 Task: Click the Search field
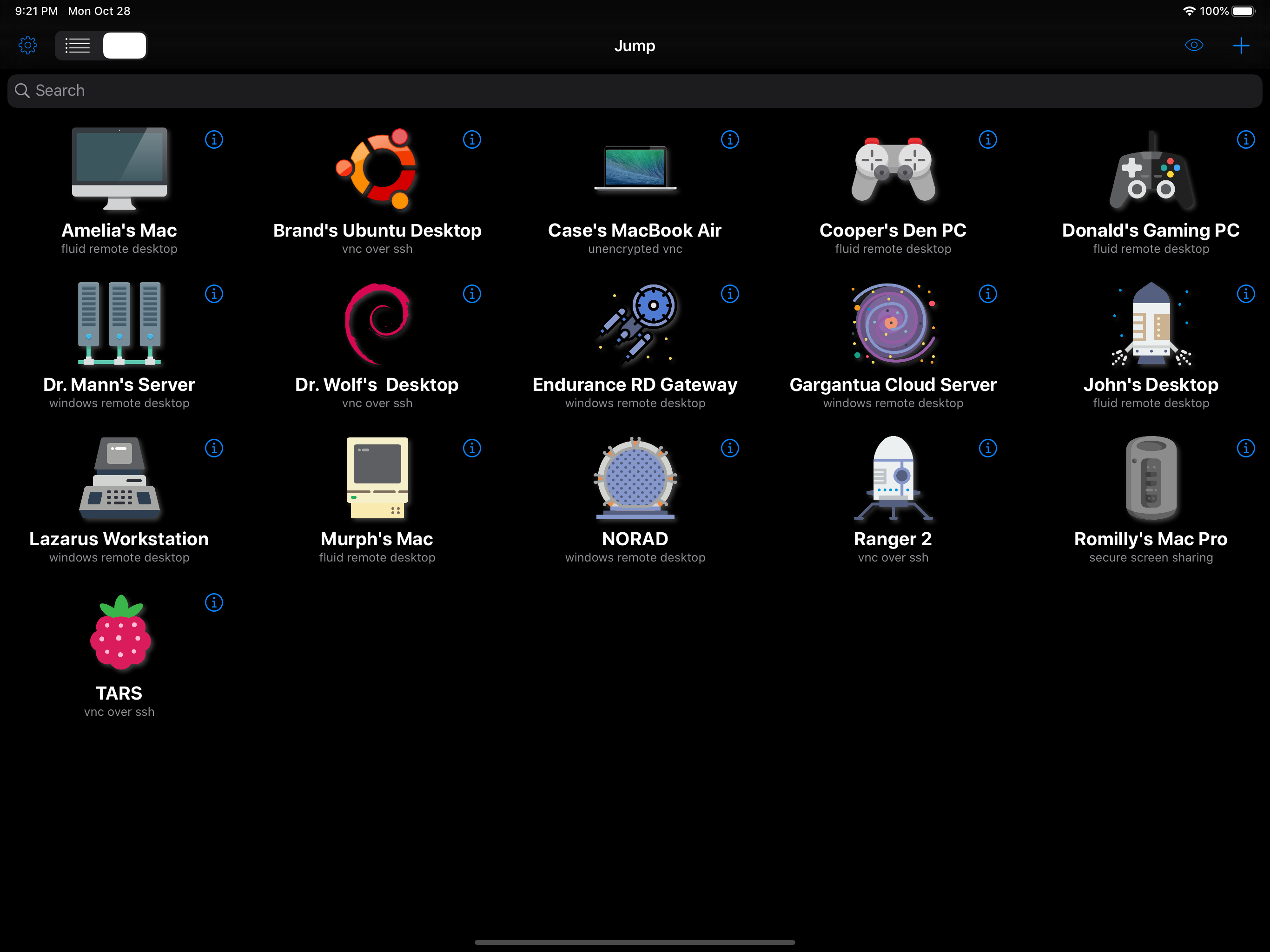point(634,91)
